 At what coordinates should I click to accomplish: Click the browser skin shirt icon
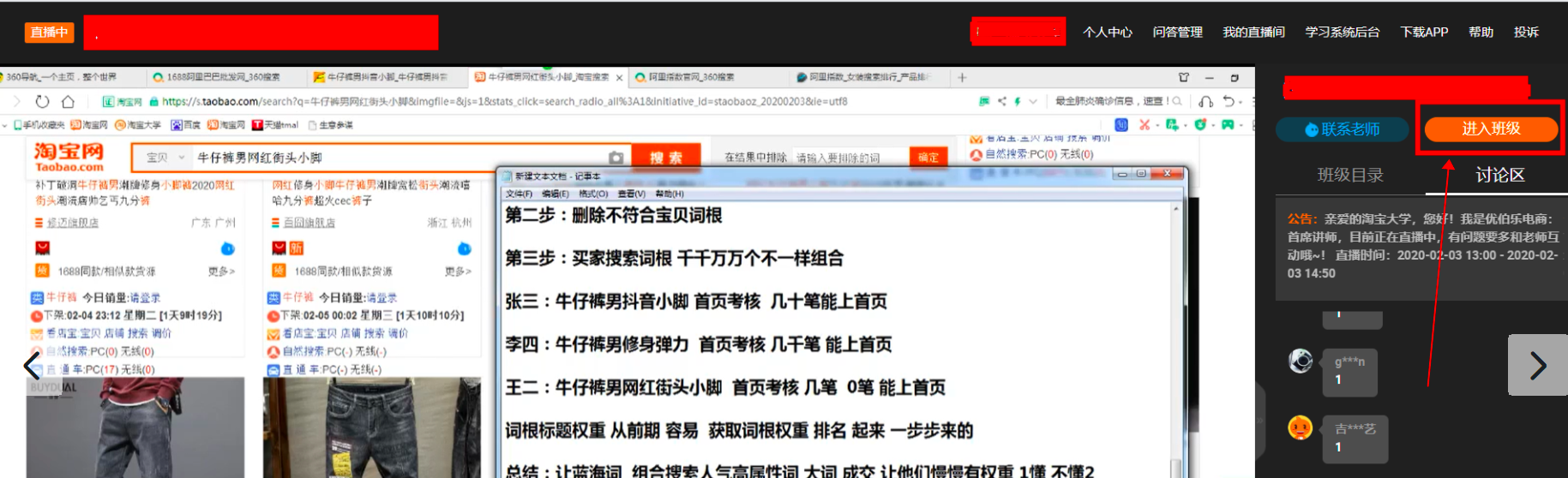click(x=1183, y=77)
